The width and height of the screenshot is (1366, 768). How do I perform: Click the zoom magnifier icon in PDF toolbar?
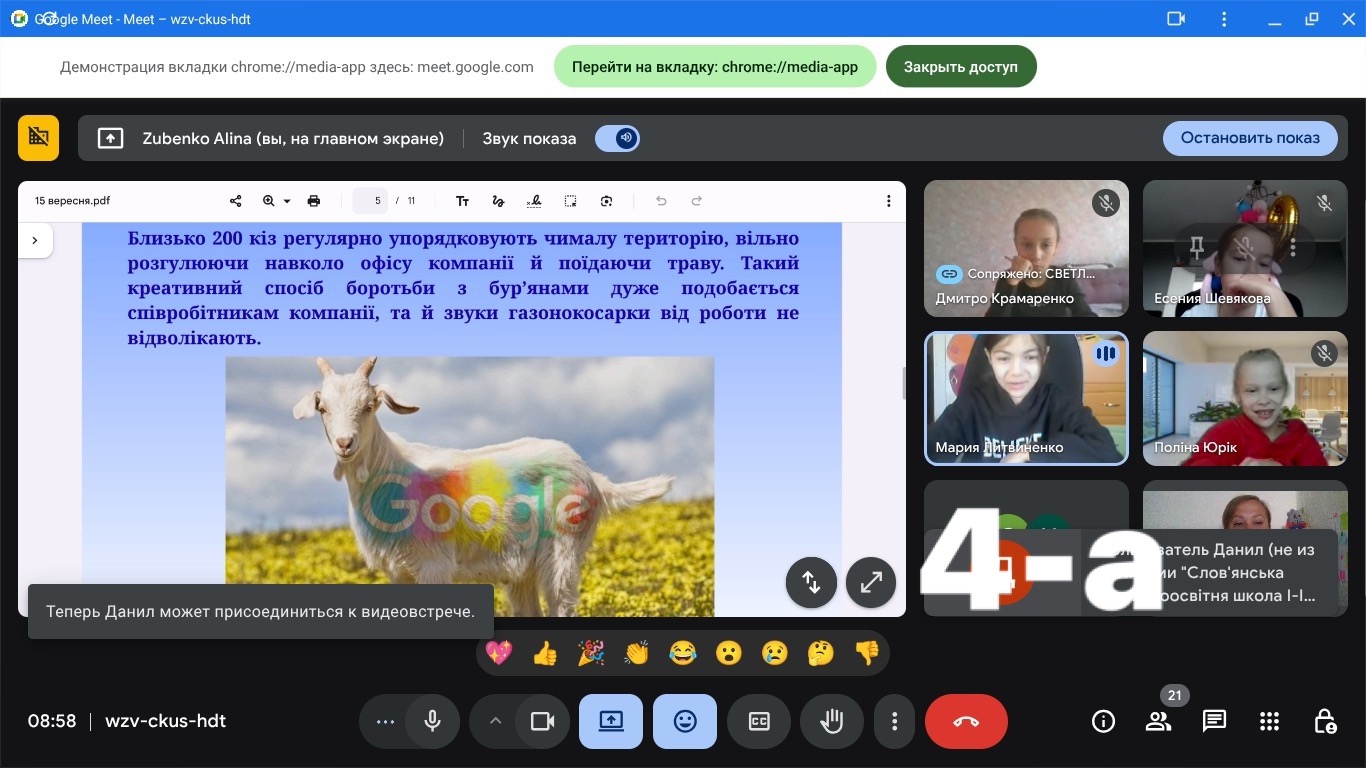pyautogui.click(x=268, y=201)
